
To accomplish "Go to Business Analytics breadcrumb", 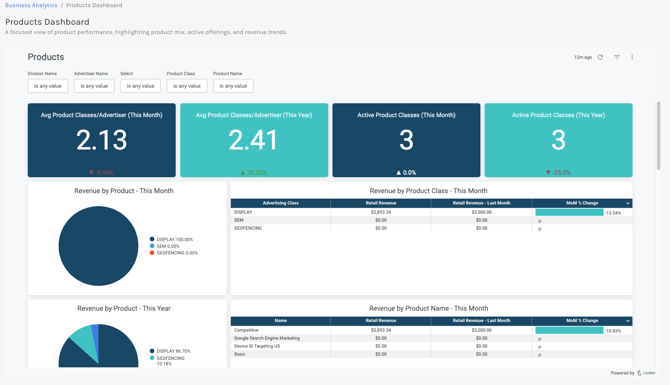I will point(31,5).
